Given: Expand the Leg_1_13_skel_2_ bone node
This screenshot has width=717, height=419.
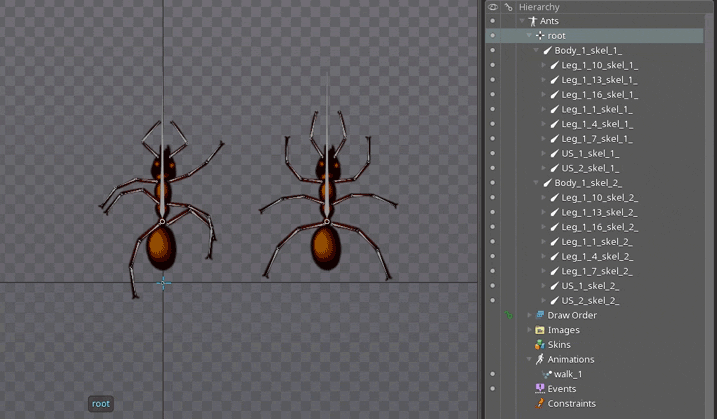Looking at the screenshot, I should click(x=544, y=212).
